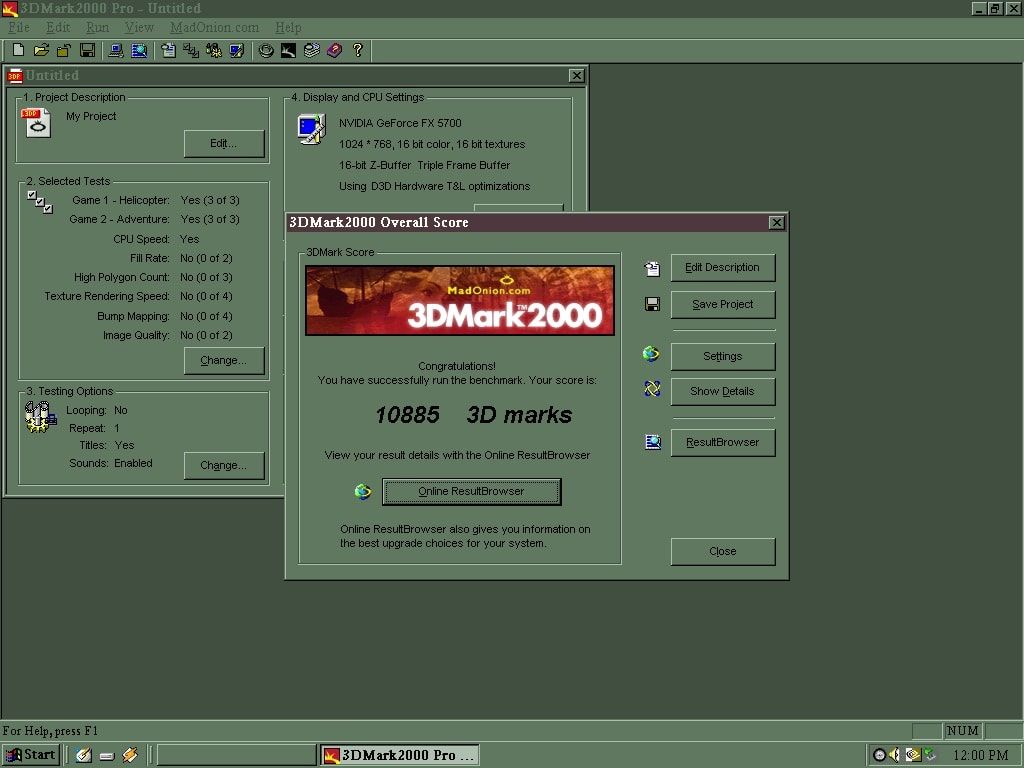Click the question mark Help toolbar icon
The width and height of the screenshot is (1024, 768).
[x=358, y=50]
